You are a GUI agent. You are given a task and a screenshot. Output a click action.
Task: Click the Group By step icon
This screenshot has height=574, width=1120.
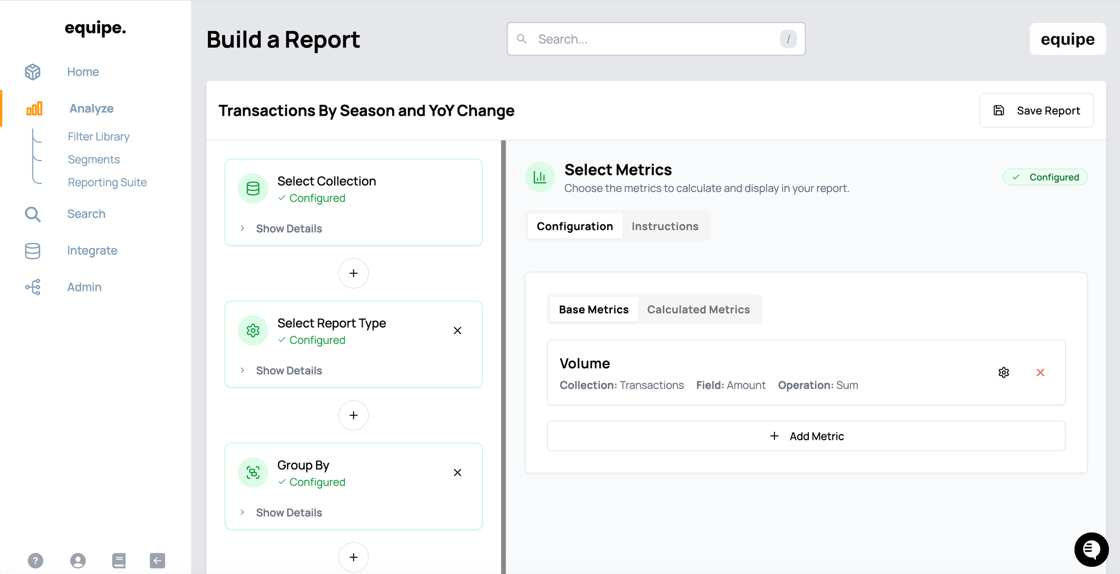pyautogui.click(x=253, y=473)
